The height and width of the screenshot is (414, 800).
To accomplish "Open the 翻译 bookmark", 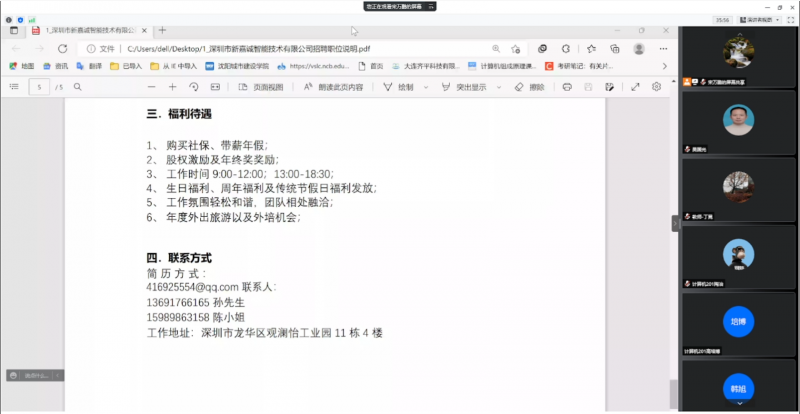I will 89,66.
